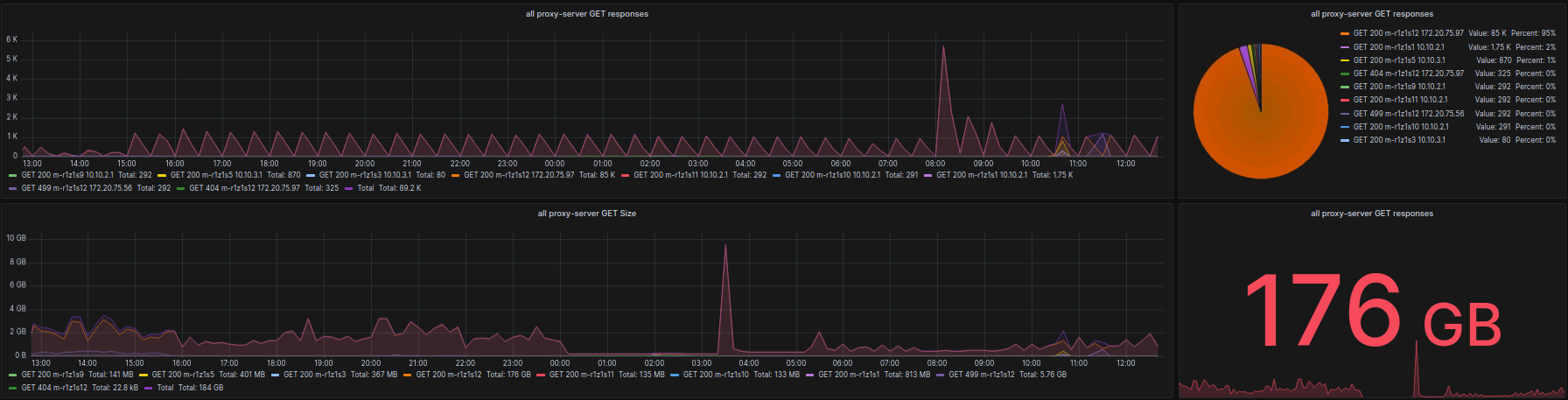Viewport: 1568px width, 400px height.
Task: Open purple color swatch for m-r1z1s1 in pie legend
Action: 1345,47
